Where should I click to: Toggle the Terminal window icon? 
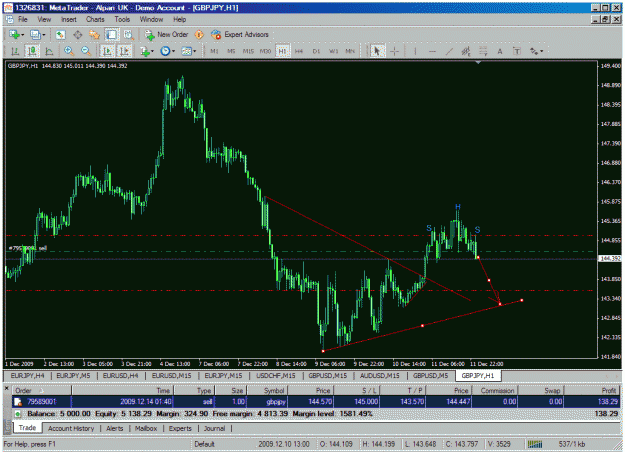pos(112,35)
